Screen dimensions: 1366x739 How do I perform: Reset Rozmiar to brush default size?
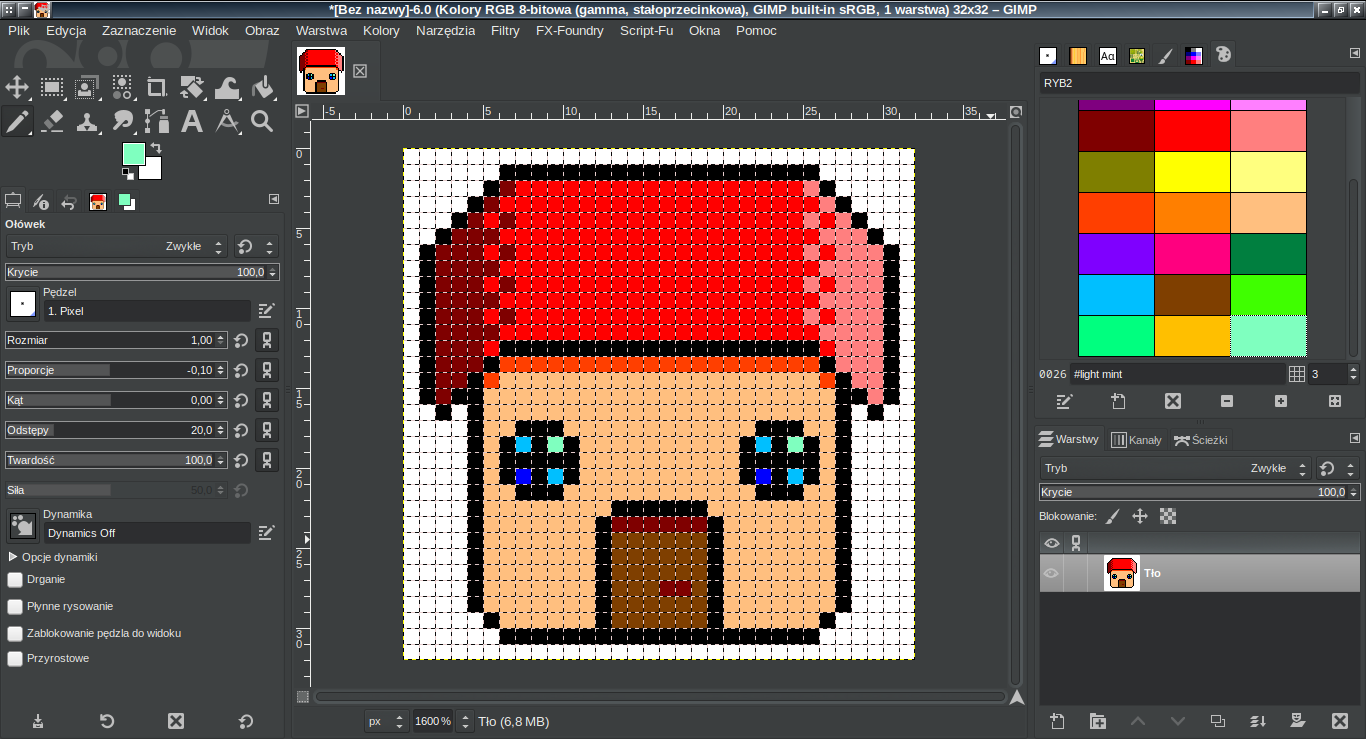(x=241, y=340)
